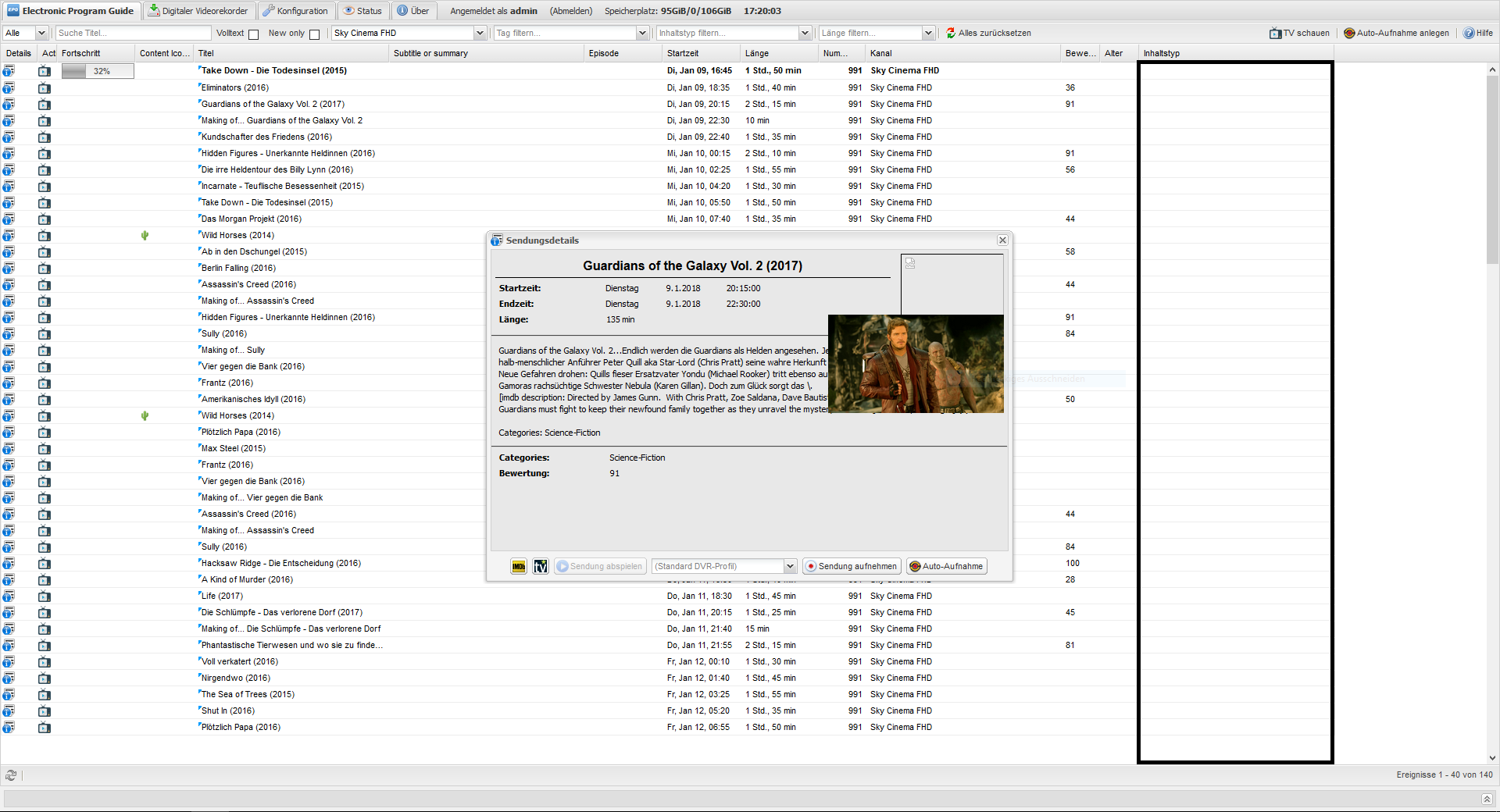Open details icon for Max Steel (2015)
The image size is (1500, 812).
(x=9, y=448)
